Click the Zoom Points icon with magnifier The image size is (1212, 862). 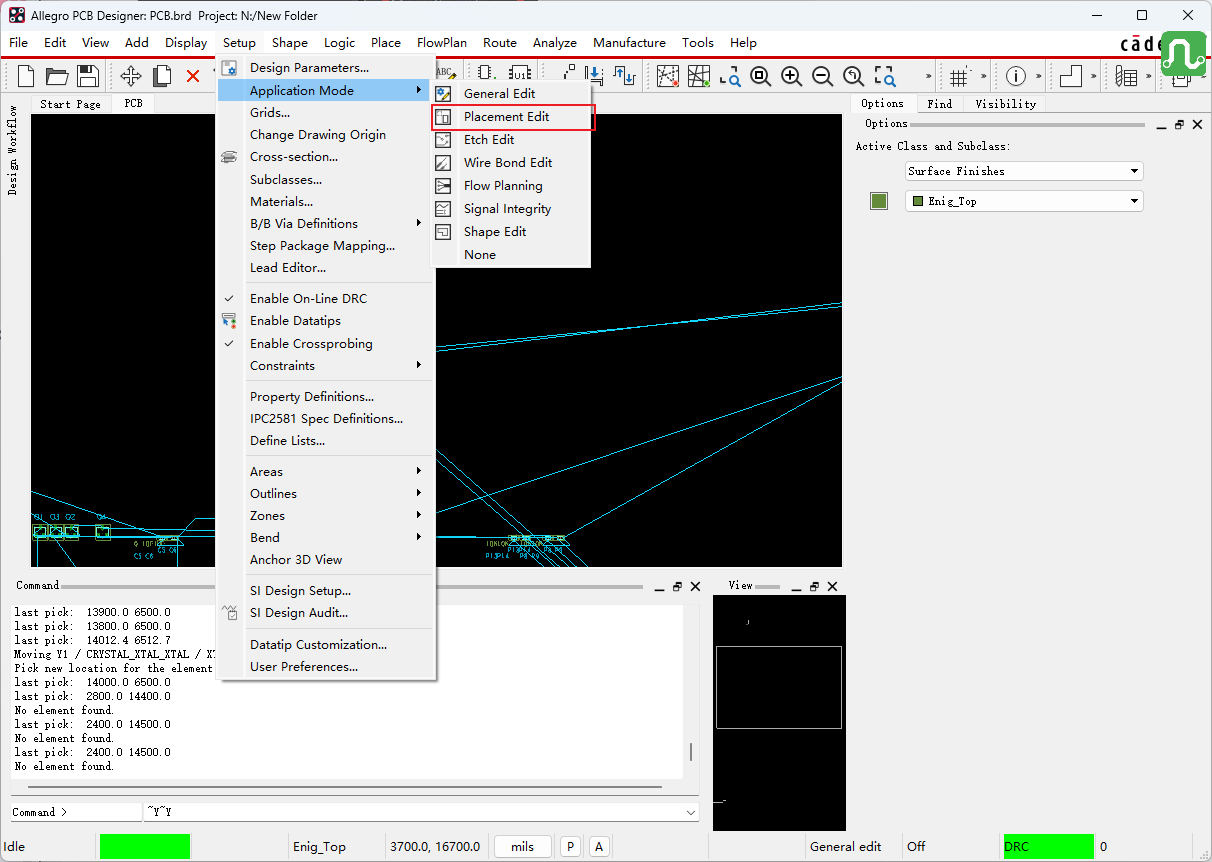(x=729, y=76)
